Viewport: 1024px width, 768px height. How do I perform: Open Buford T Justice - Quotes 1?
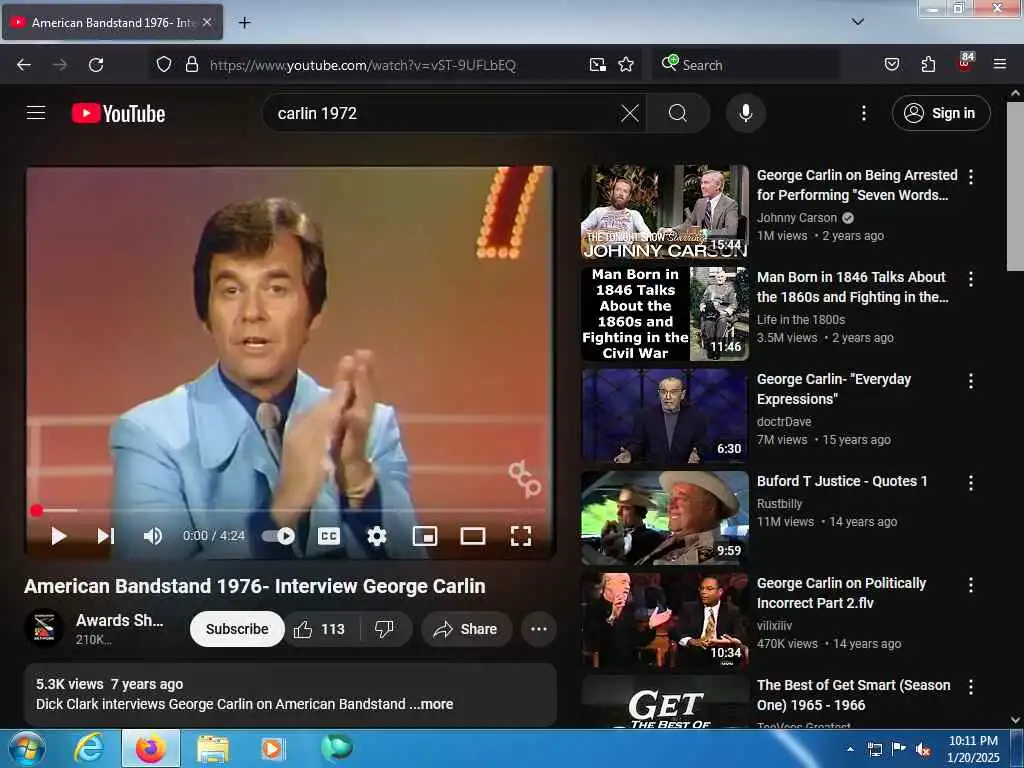click(842, 481)
